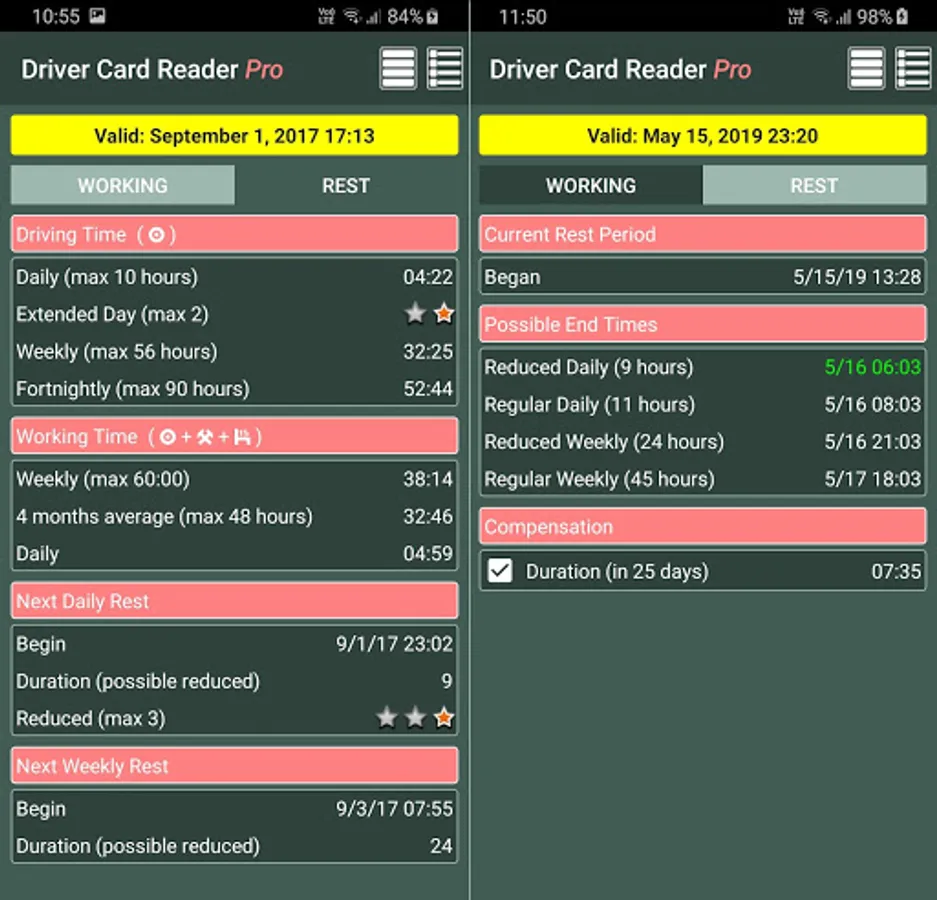Tap green 5/16 06:03 end time
937x900 pixels.
[872, 366]
